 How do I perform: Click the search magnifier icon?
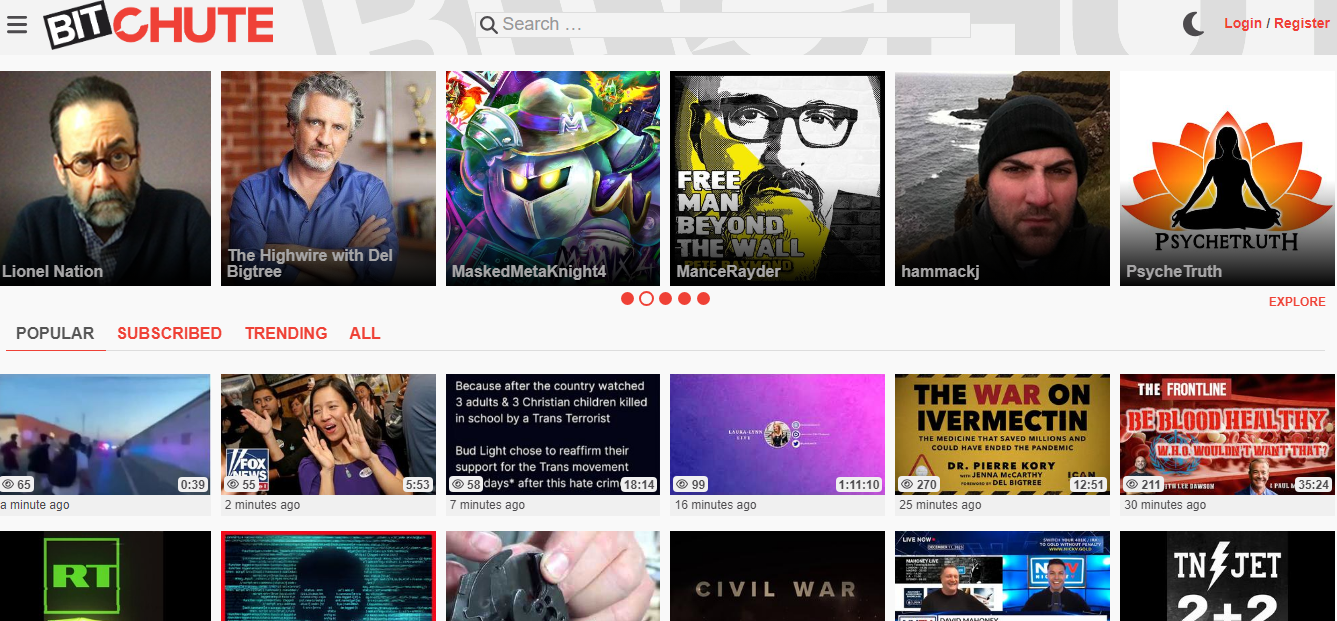(489, 25)
